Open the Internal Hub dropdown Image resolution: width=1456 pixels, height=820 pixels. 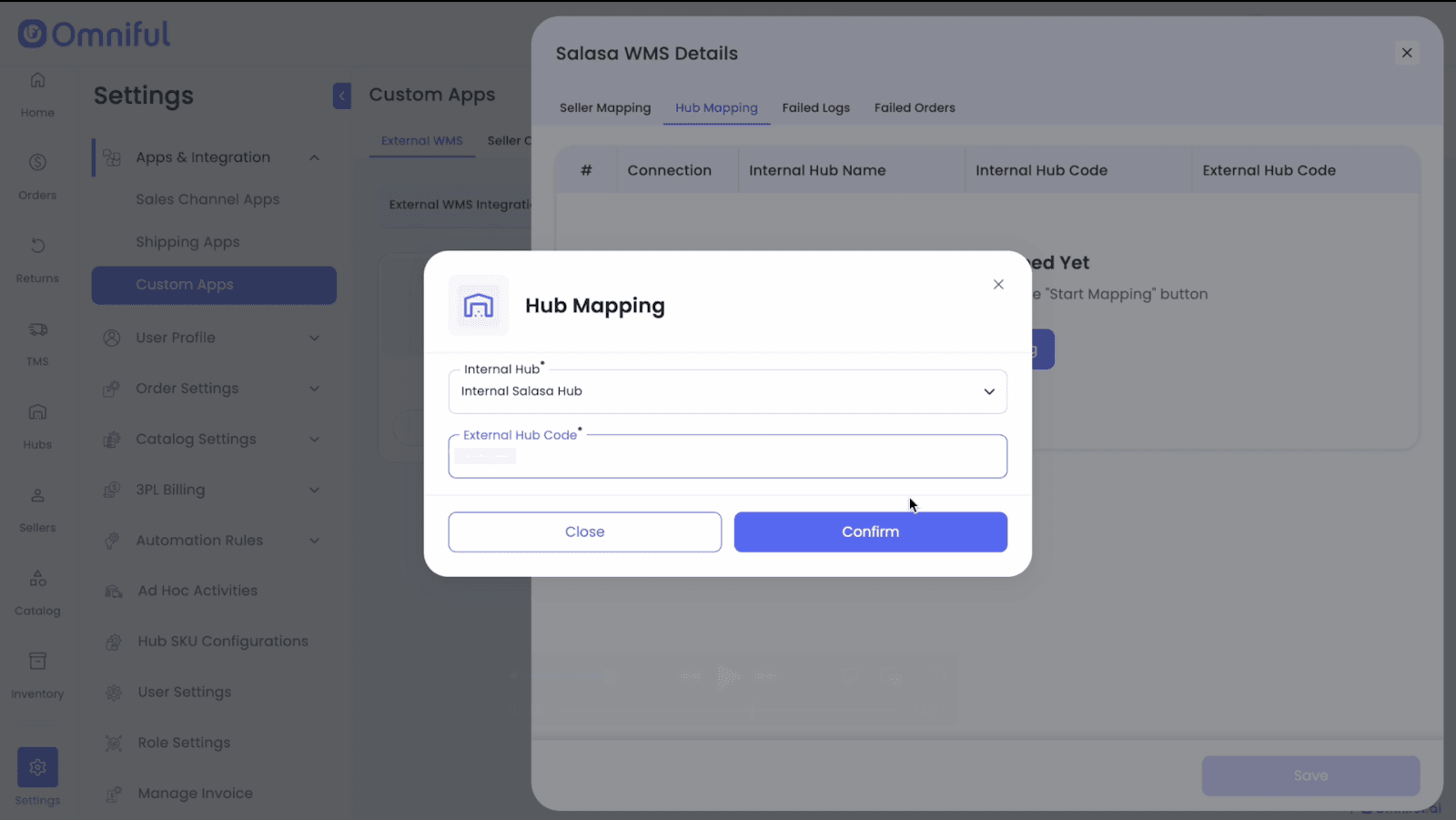tap(727, 391)
